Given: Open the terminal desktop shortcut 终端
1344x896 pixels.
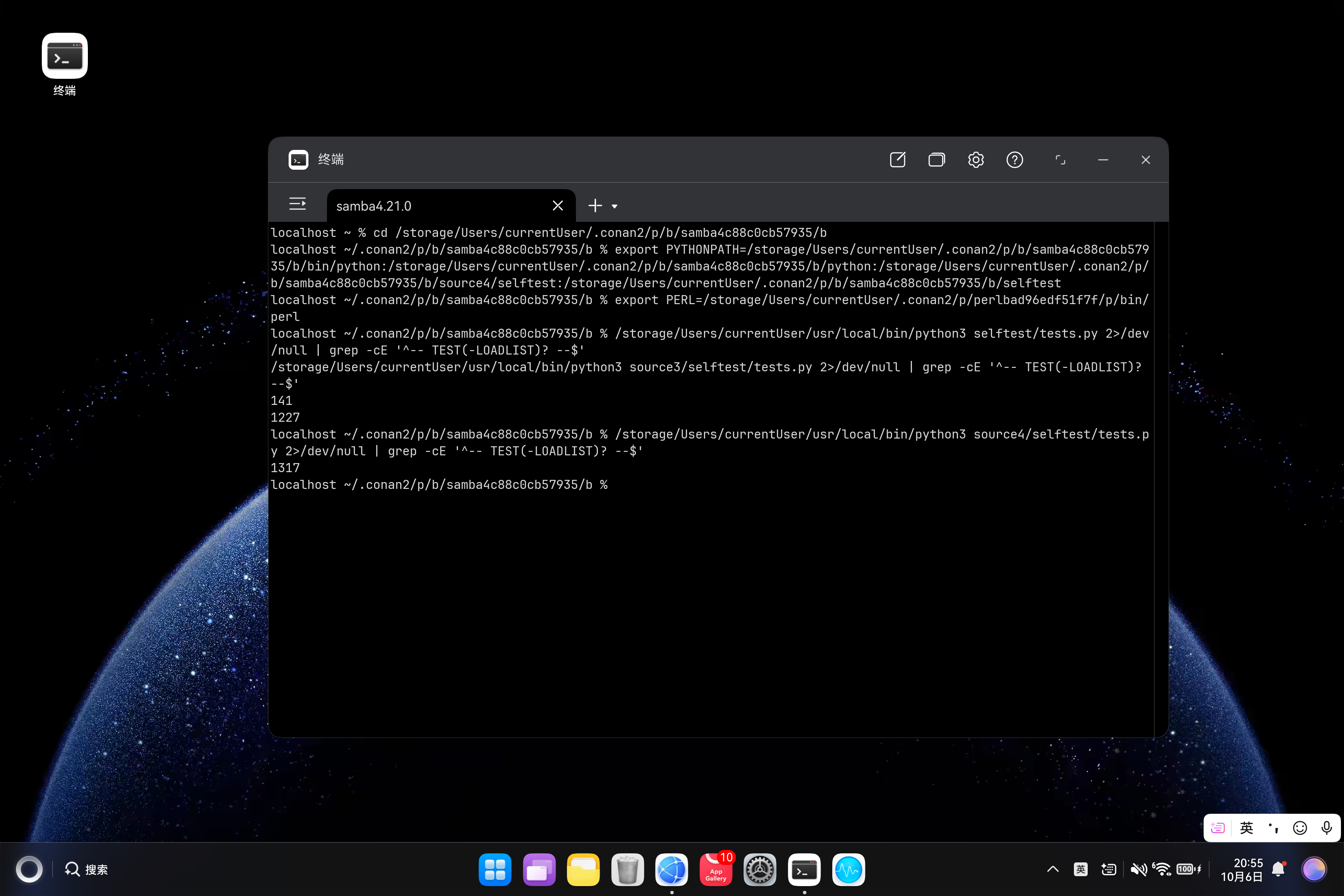Looking at the screenshot, I should pyautogui.click(x=65, y=65).
